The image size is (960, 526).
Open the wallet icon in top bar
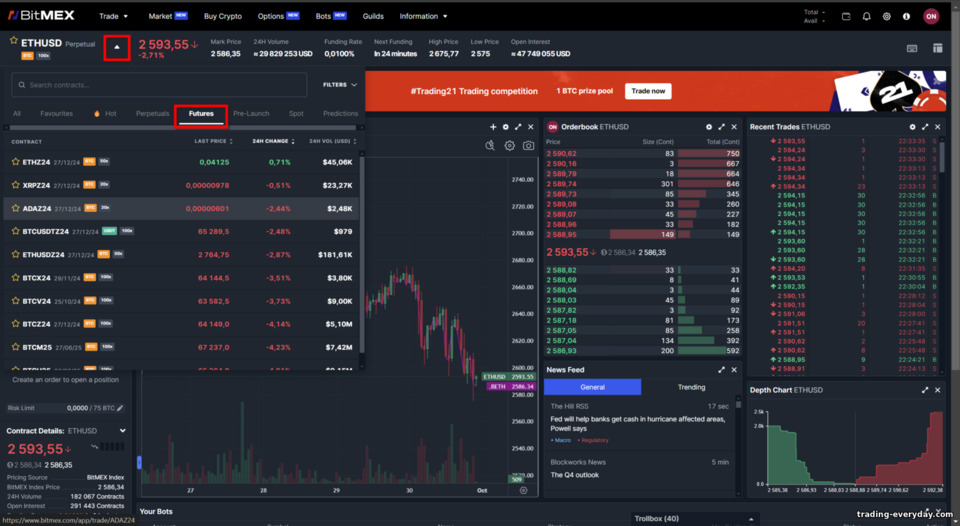click(846, 17)
